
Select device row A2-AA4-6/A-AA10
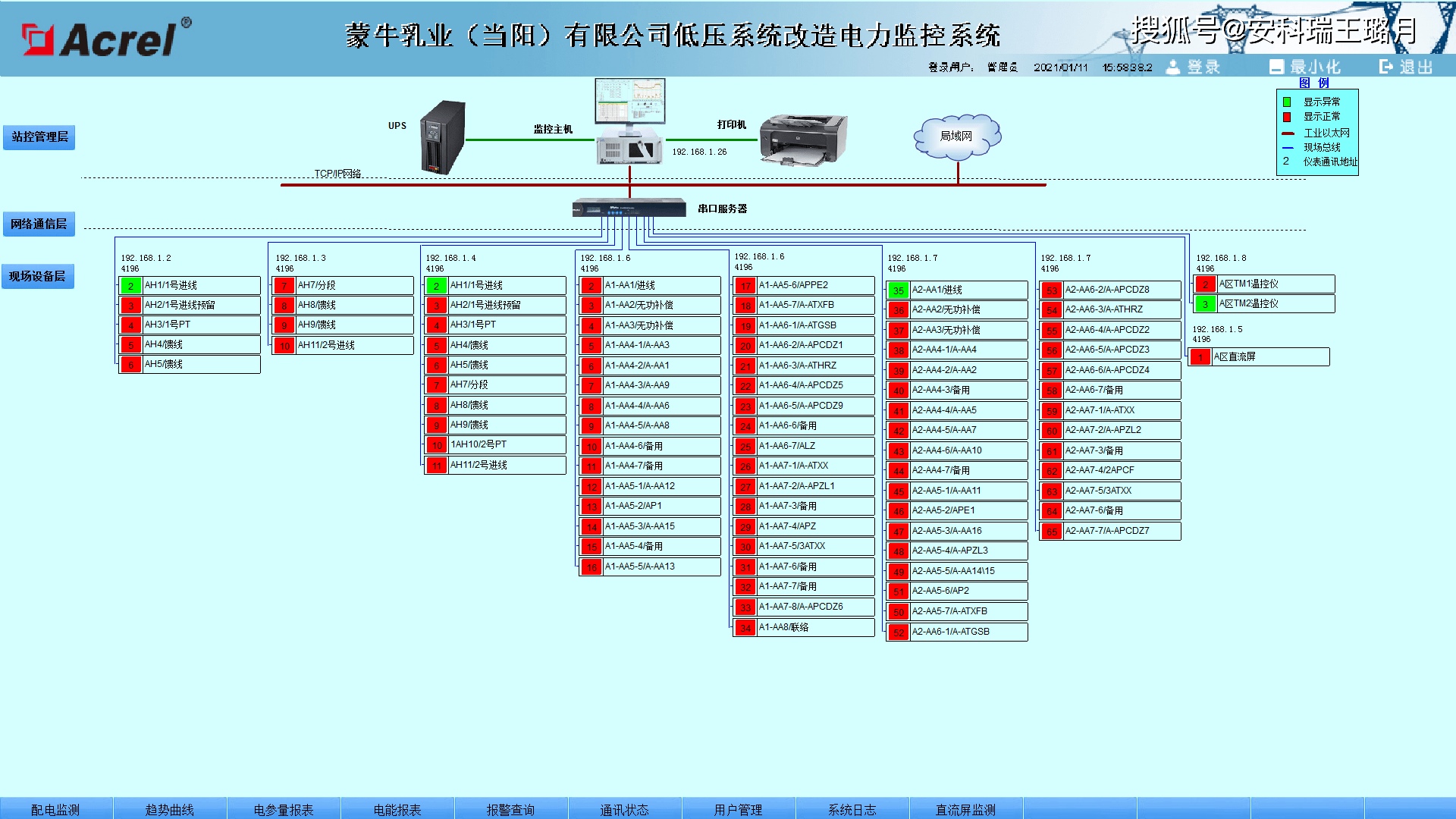coord(958,451)
